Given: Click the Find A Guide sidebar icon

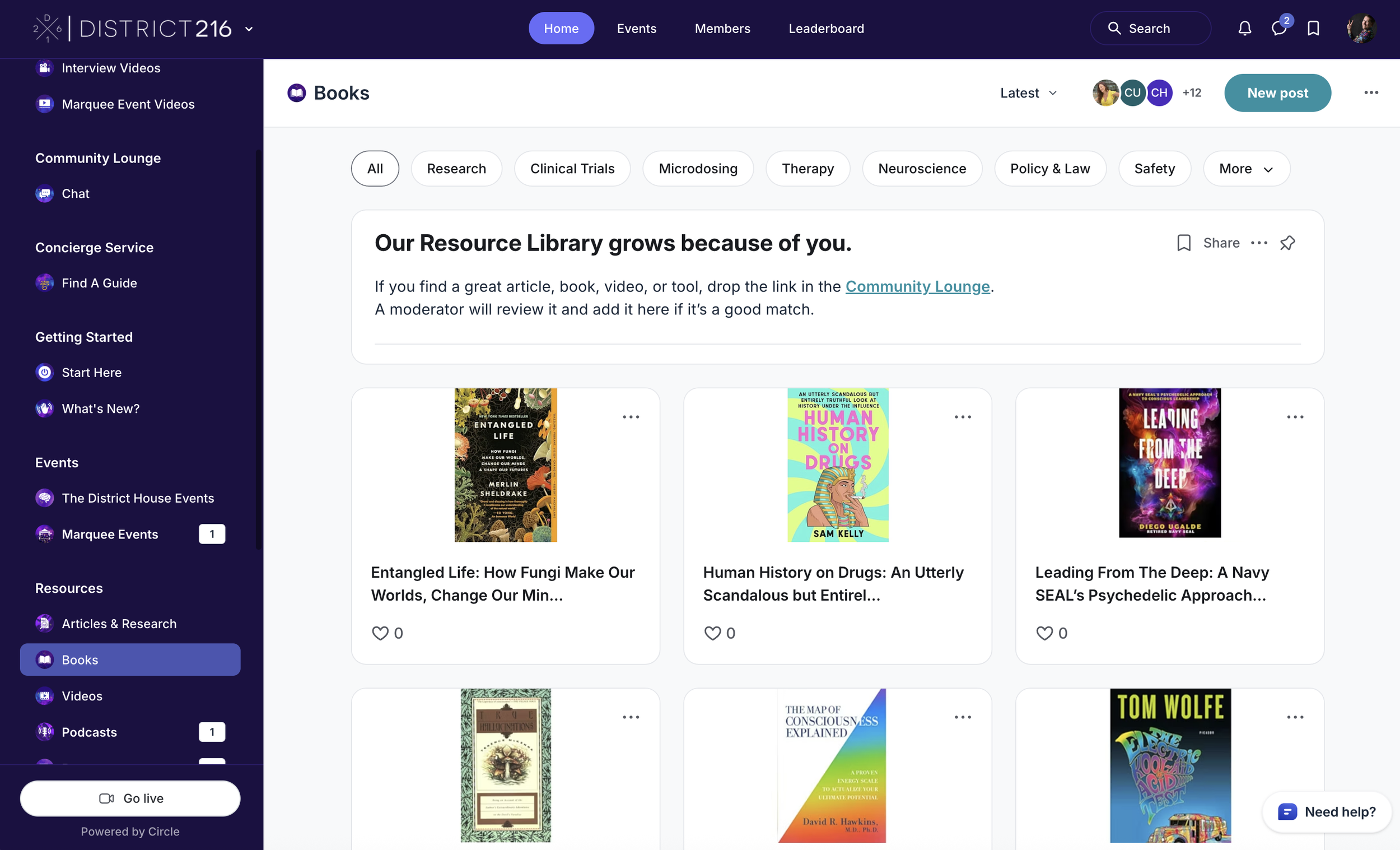Looking at the screenshot, I should point(44,282).
